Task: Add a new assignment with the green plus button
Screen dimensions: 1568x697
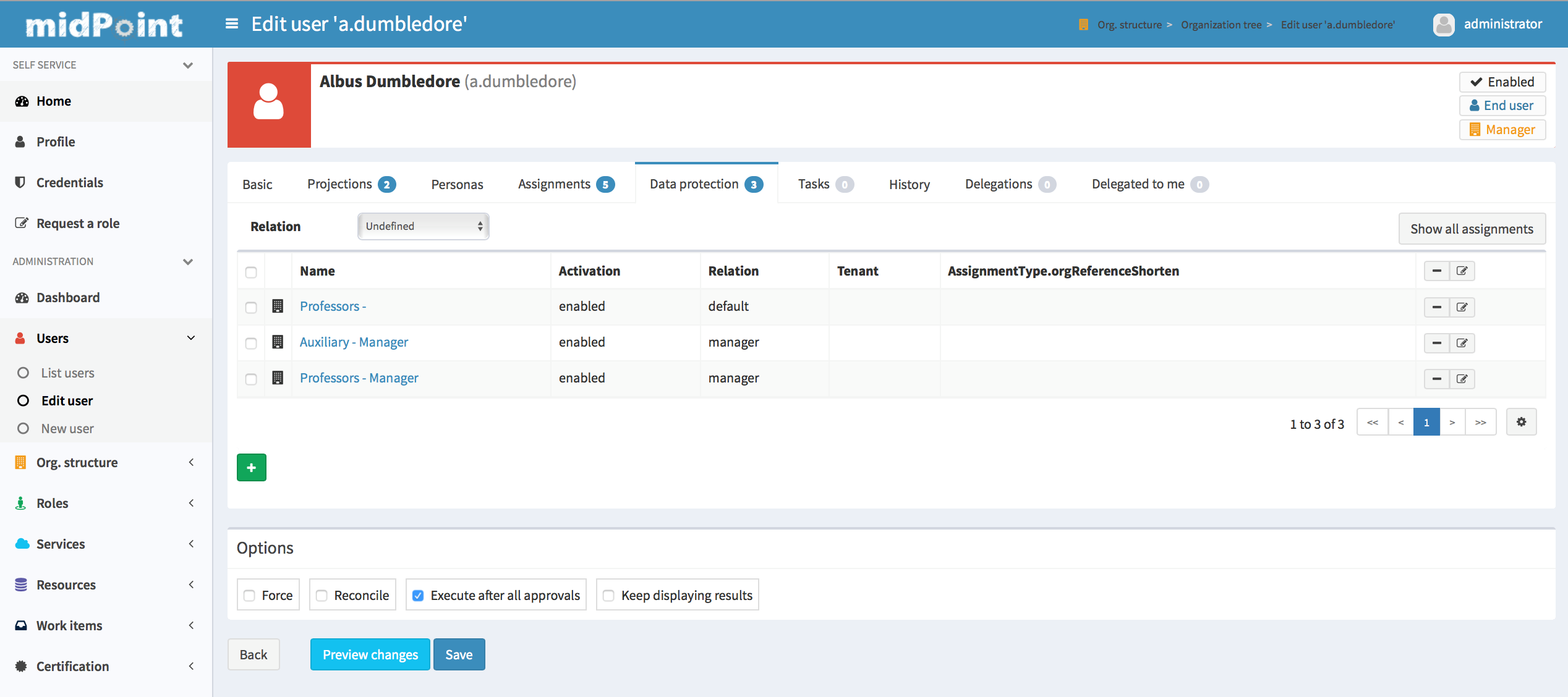Action: [252, 468]
